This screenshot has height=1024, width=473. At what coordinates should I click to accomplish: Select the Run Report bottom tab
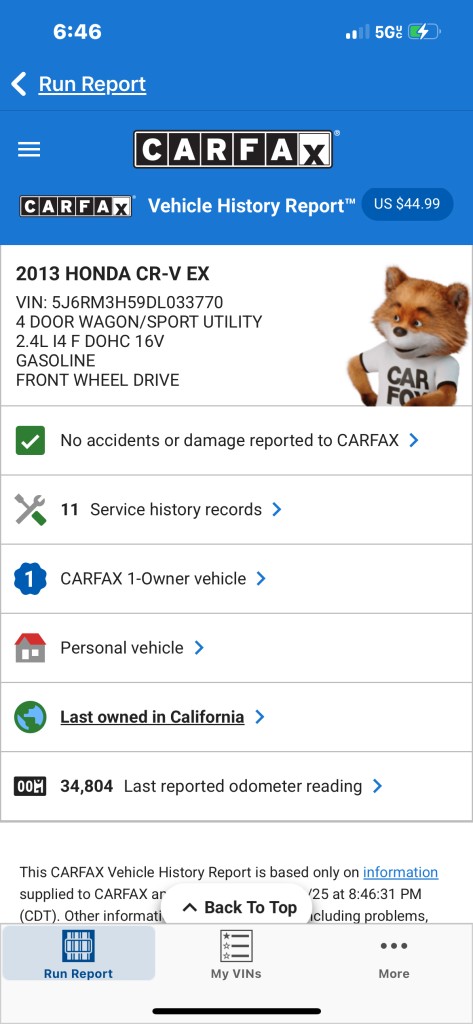click(x=78, y=953)
